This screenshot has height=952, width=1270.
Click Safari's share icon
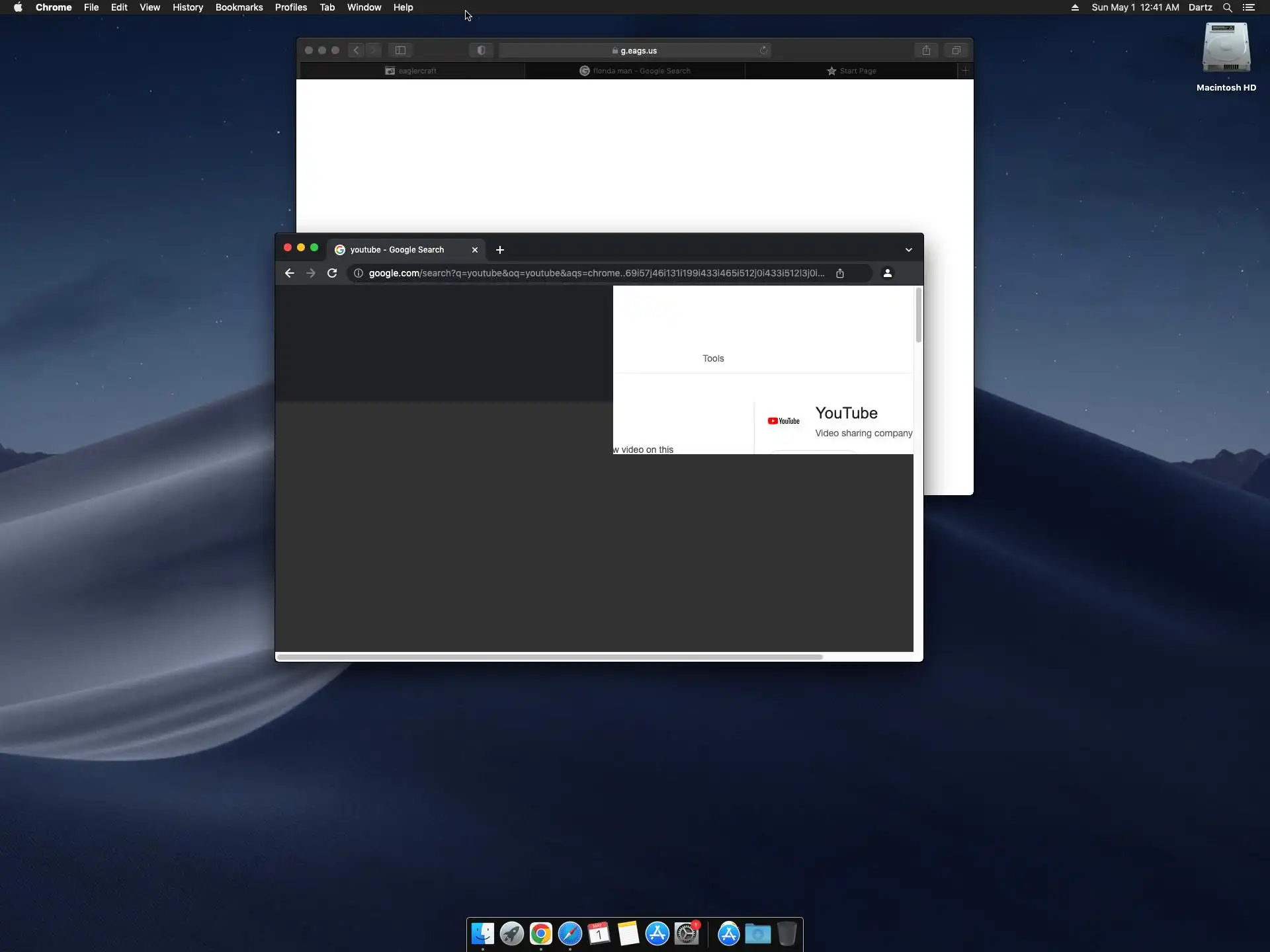(x=926, y=50)
